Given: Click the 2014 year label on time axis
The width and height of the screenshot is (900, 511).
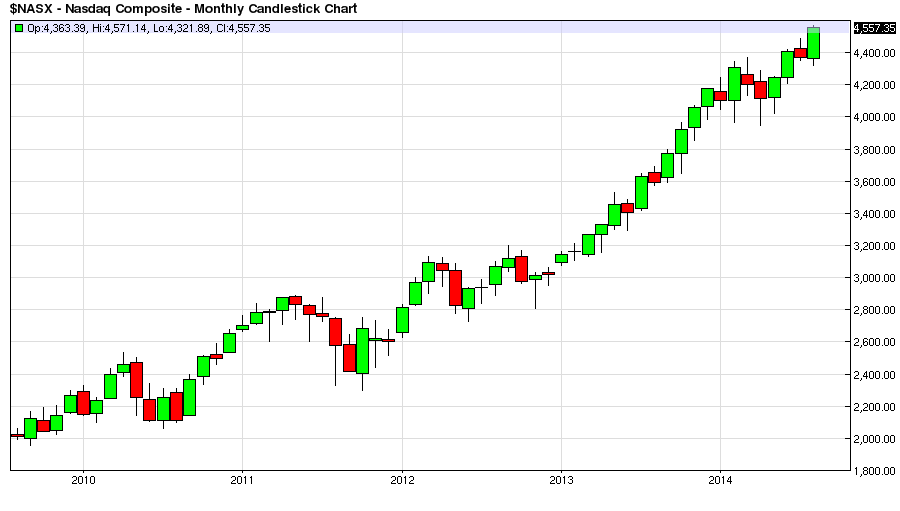Looking at the screenshot, I should 720,480.
